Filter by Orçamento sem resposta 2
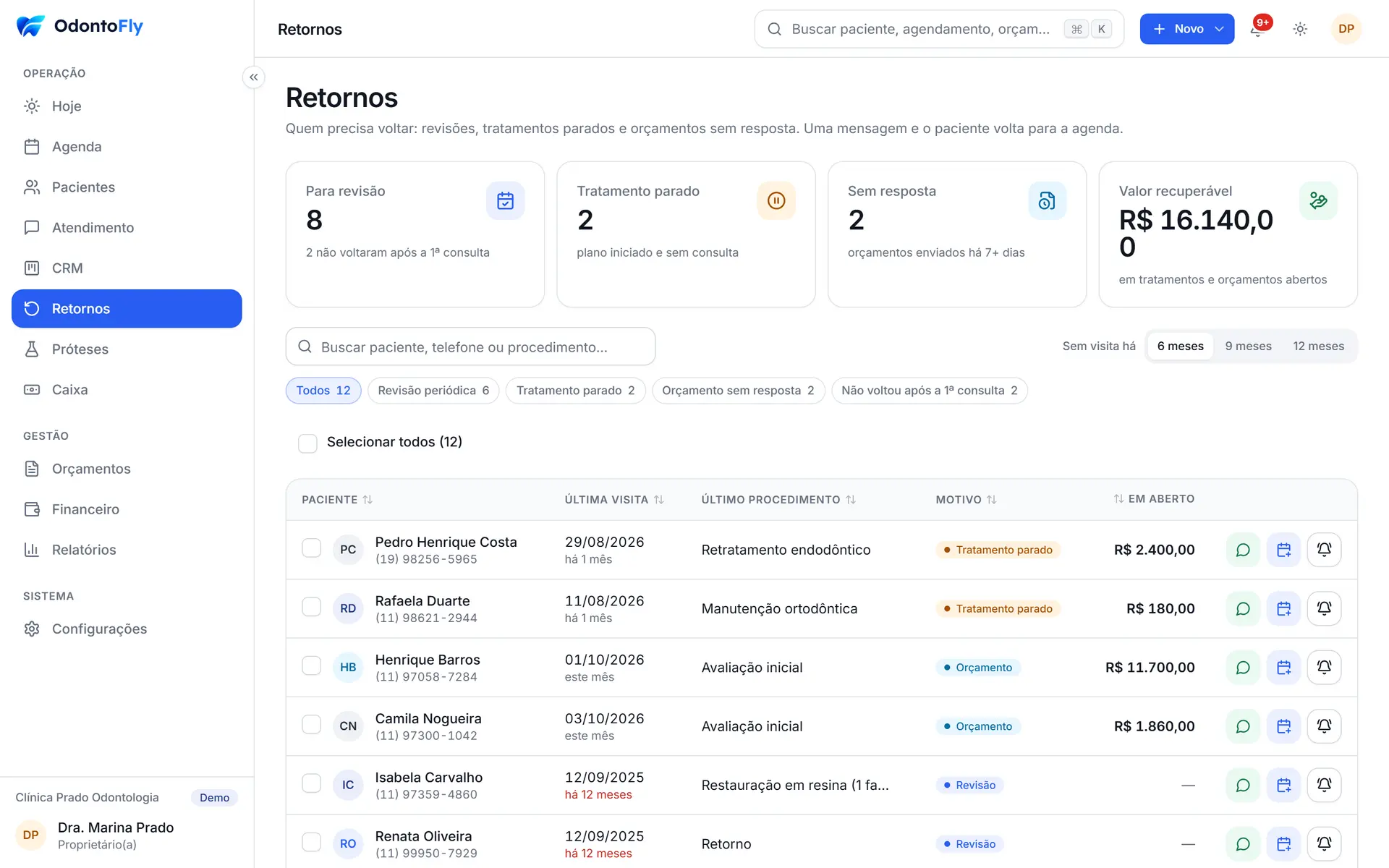The image size is (1389, 868). pos(738,391)
